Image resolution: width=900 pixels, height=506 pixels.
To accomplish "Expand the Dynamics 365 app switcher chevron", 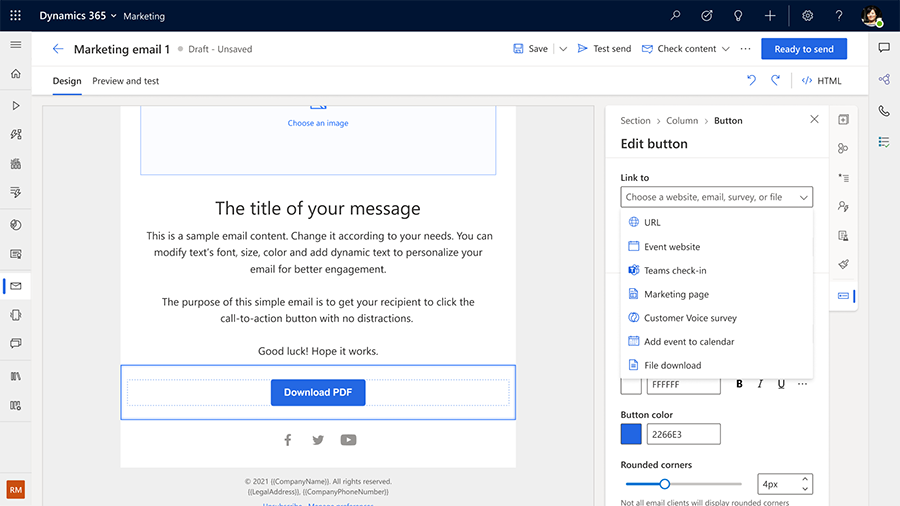I will click(113, 16).
